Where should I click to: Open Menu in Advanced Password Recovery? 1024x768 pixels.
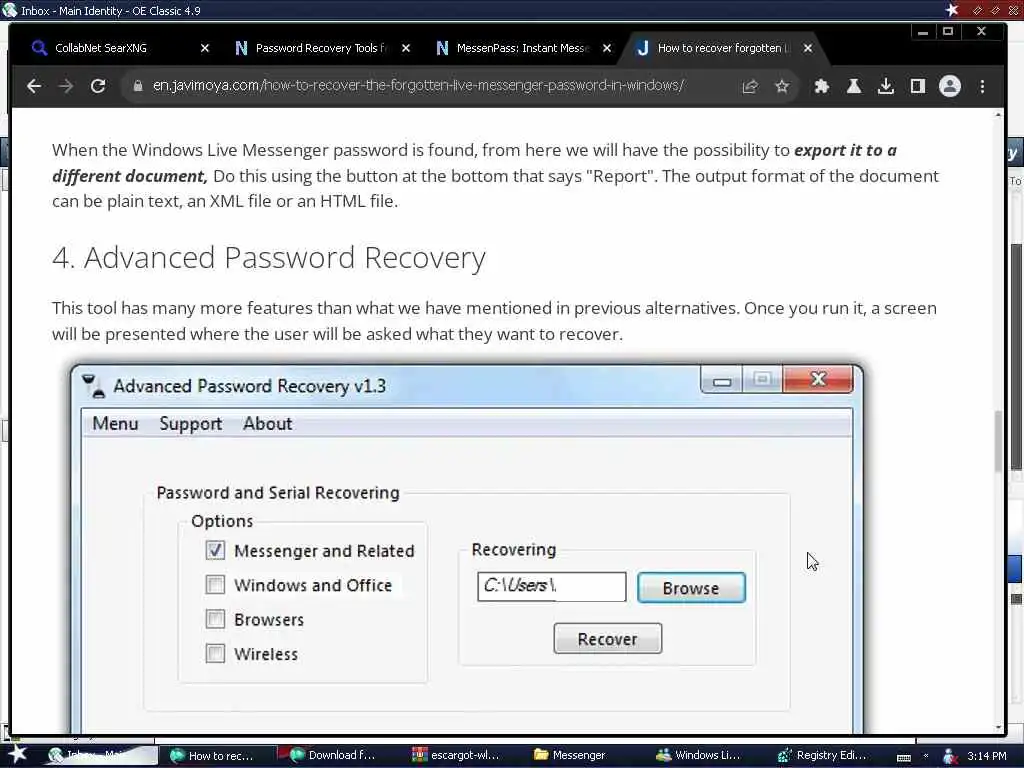point(115,423)
